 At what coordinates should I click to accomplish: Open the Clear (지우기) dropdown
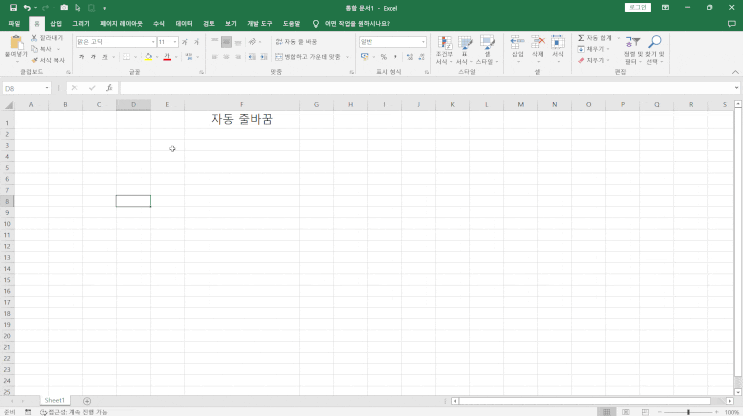(x=594, y=60)
